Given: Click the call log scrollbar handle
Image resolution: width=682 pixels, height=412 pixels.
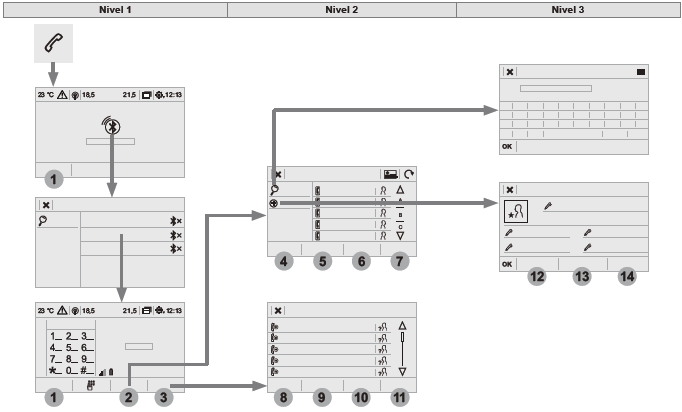Looking at the screenshot, I should pos(402,337).
